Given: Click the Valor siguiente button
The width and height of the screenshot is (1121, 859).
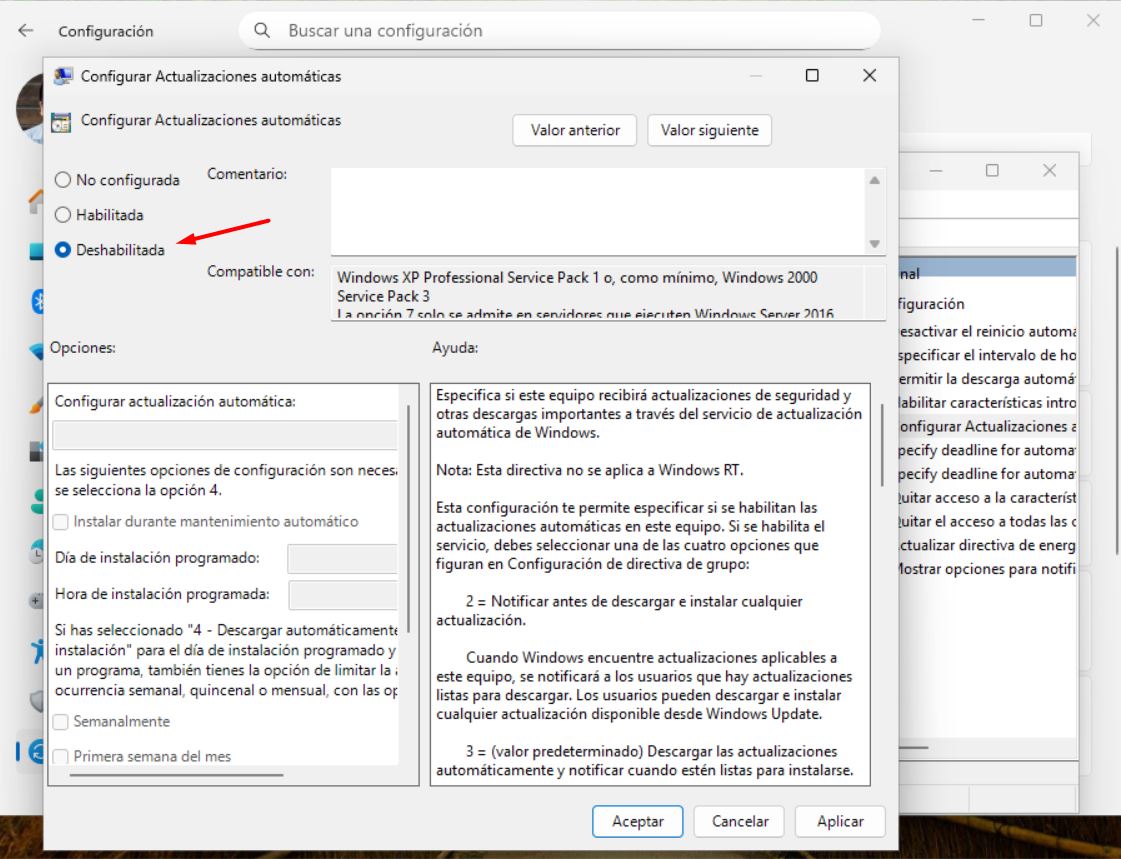Looking at the screenshot, I should coord(708,130).
